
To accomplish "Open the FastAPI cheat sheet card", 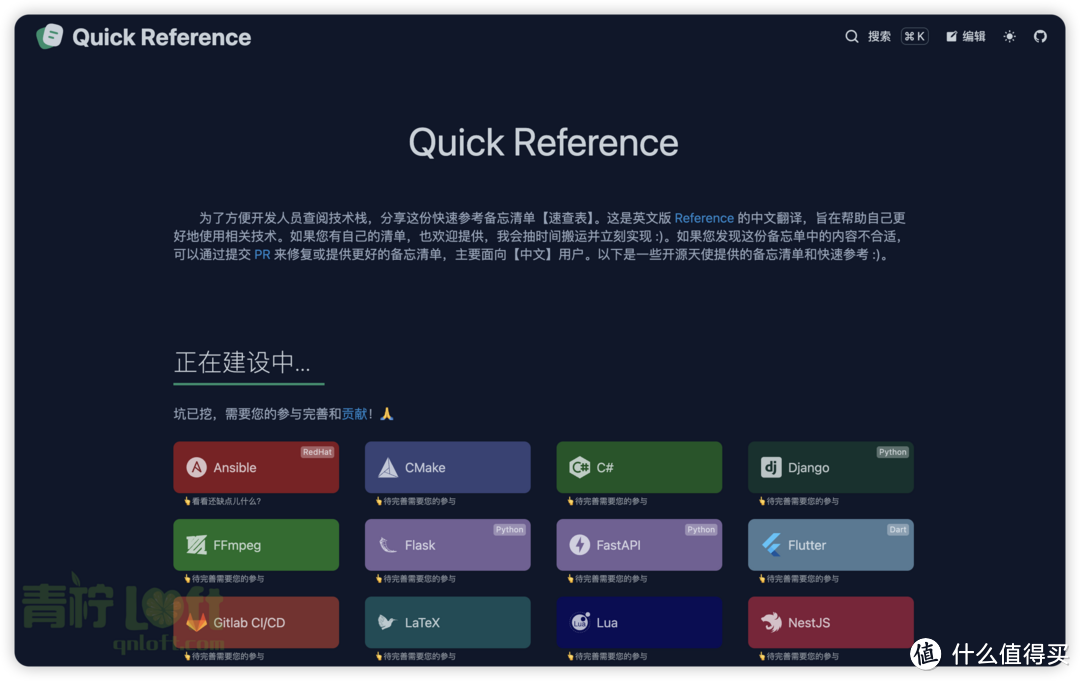I will [x=639, y=545].
